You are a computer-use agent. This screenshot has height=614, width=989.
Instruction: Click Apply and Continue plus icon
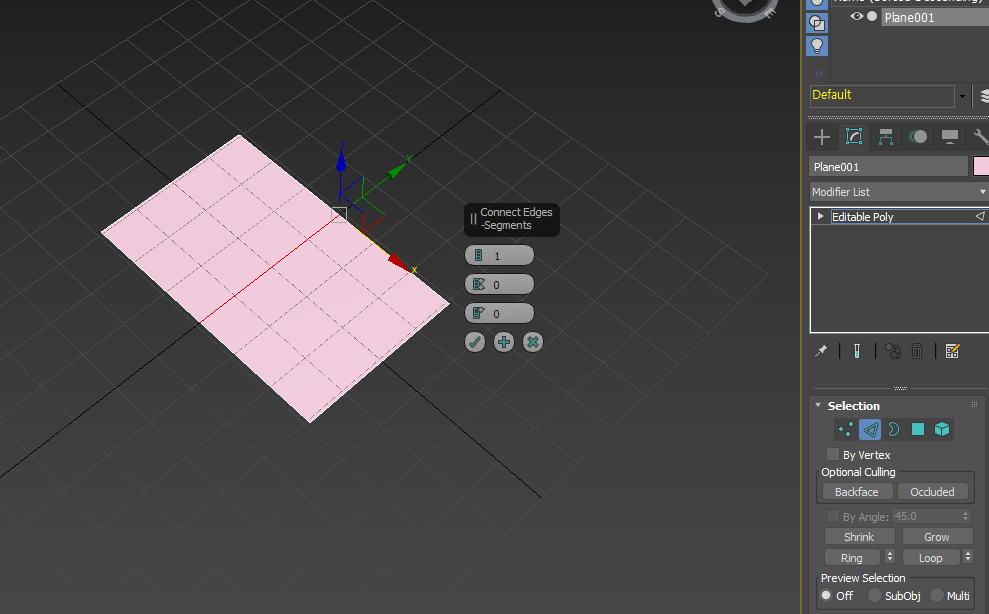[x=504, y=342]
